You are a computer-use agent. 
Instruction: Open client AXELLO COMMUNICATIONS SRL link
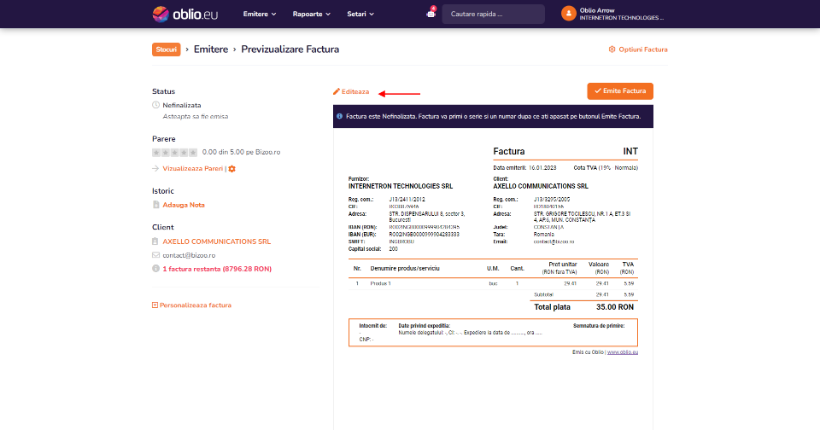click(x=217, y=242)
